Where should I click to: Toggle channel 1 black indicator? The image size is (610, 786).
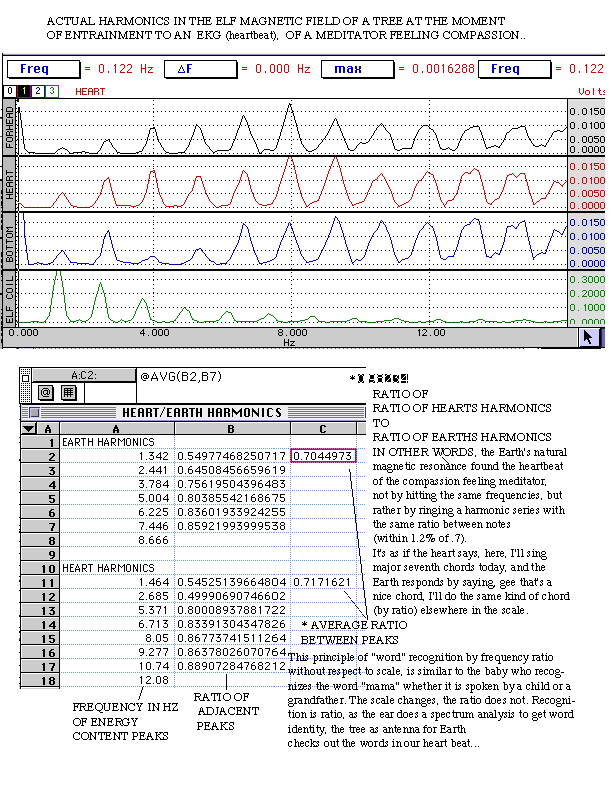pyautogui.click(x=24, y=91)
